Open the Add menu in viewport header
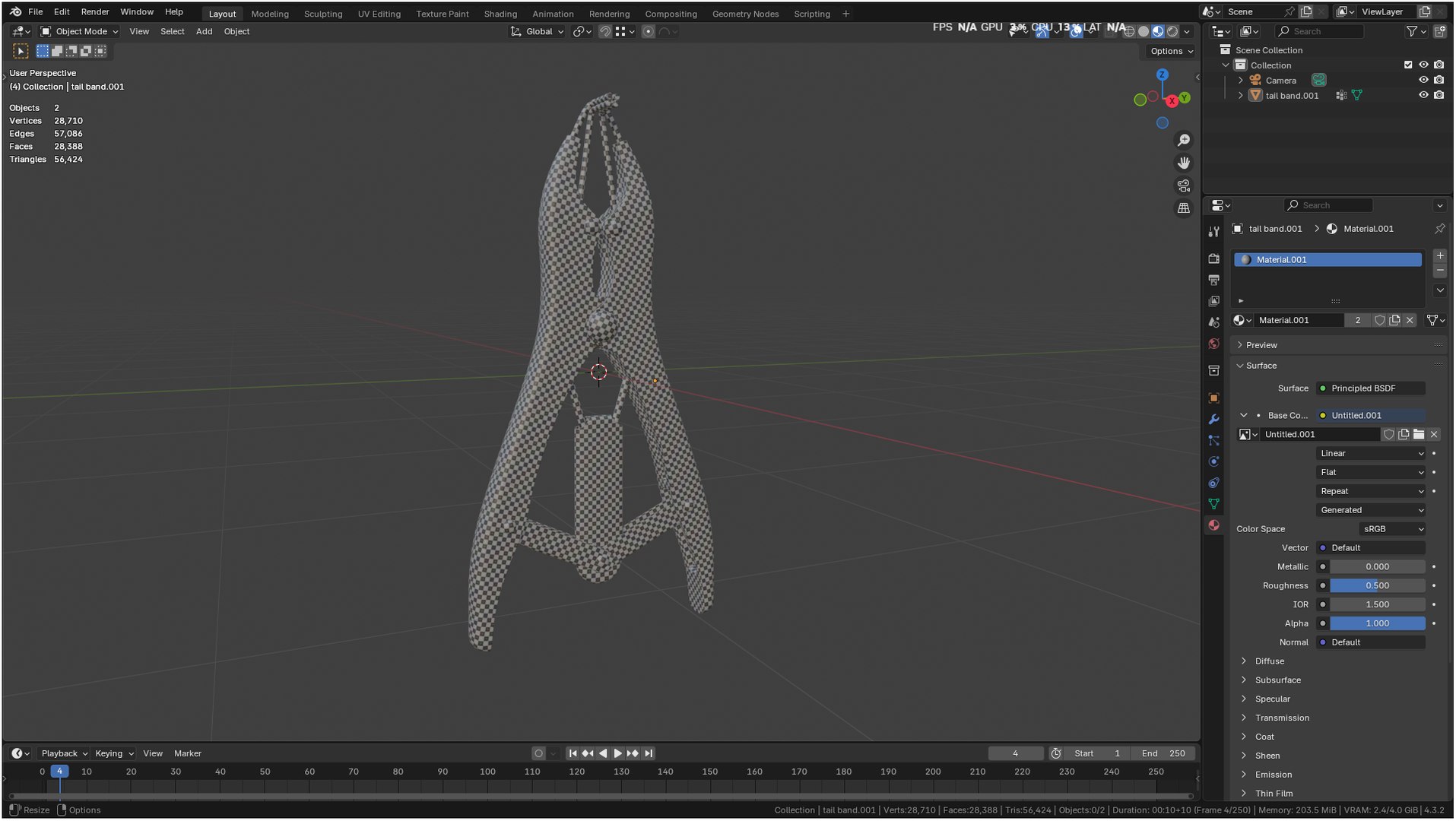 pos(204,32)
